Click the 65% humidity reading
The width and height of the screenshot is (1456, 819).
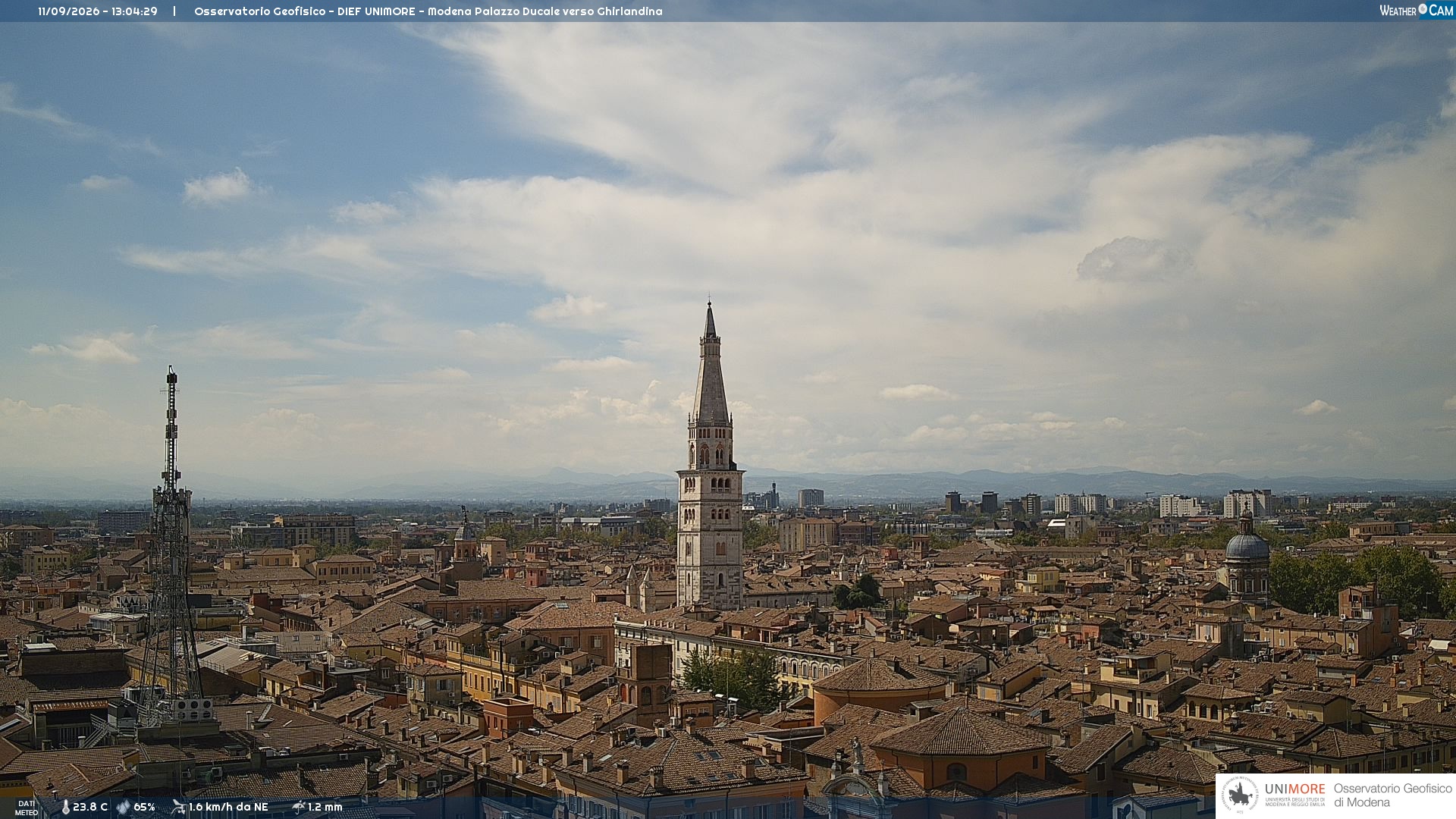144,807
